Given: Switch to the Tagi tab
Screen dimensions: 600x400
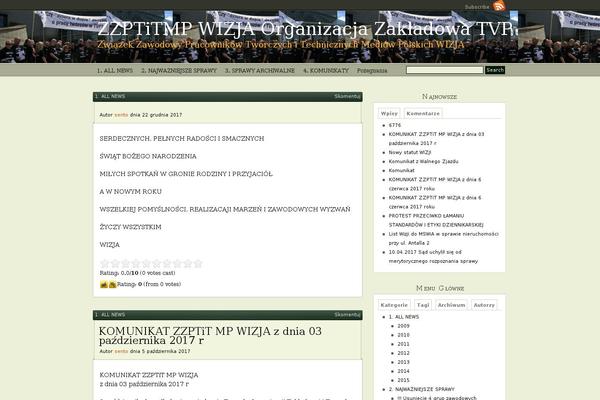Looking at the screenshot, I should tap(423, 305).
